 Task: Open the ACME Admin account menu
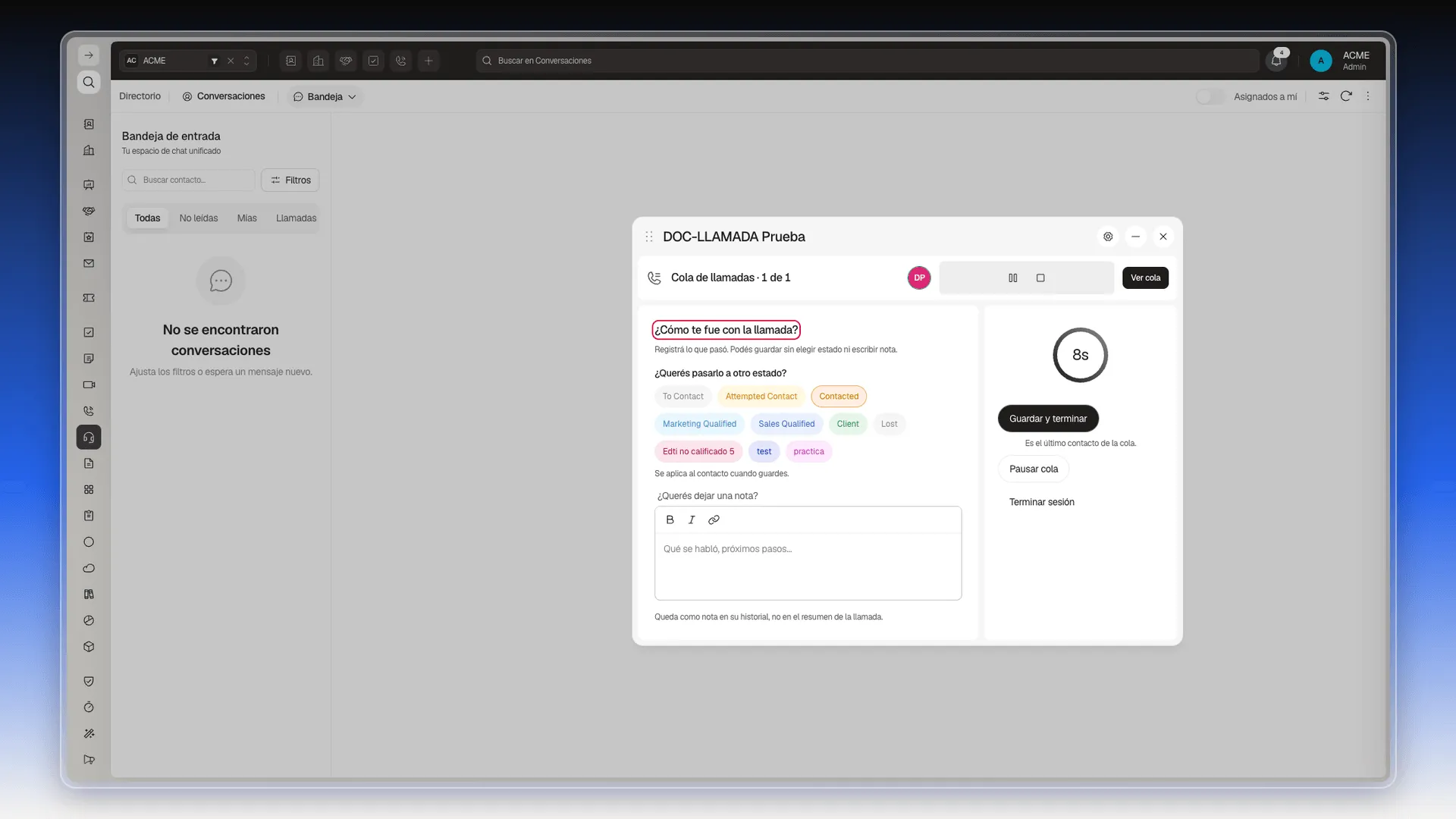click(1341, 61)
